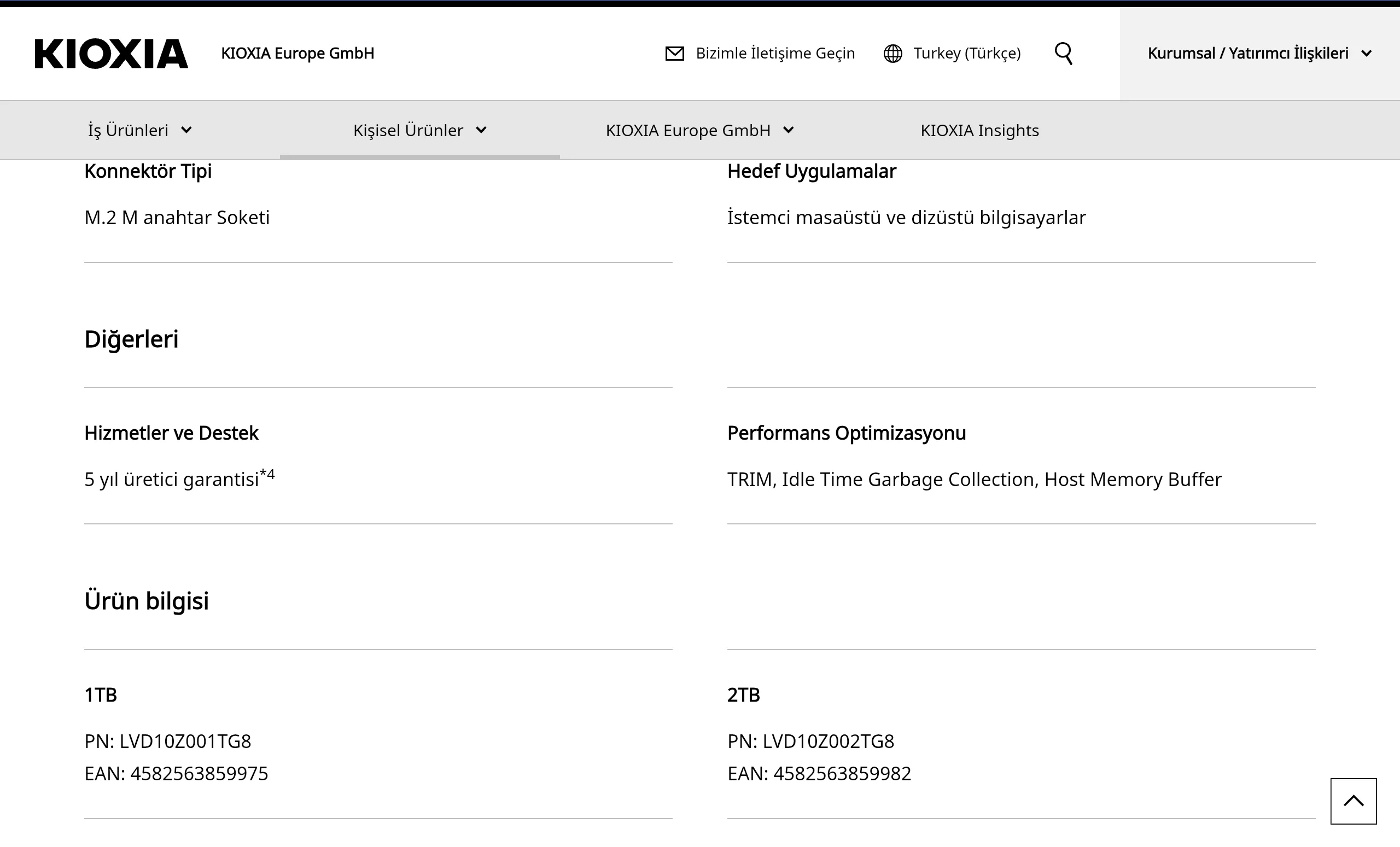Click the globe language icon

tap(892, 54)
